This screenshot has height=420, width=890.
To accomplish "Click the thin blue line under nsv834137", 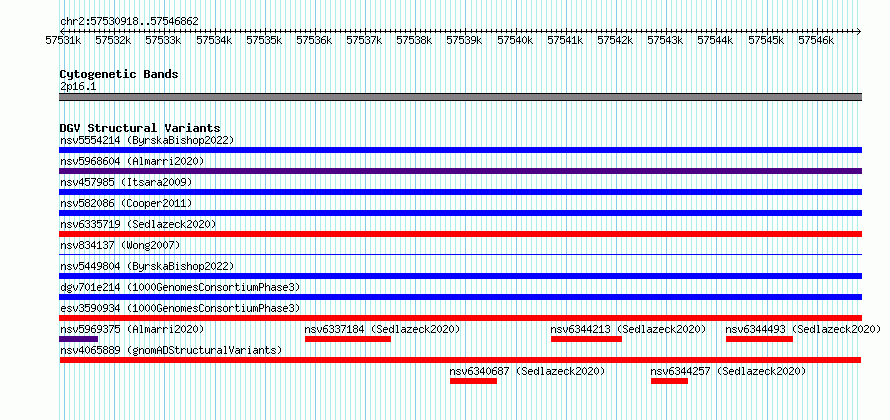I will (460, 254).
